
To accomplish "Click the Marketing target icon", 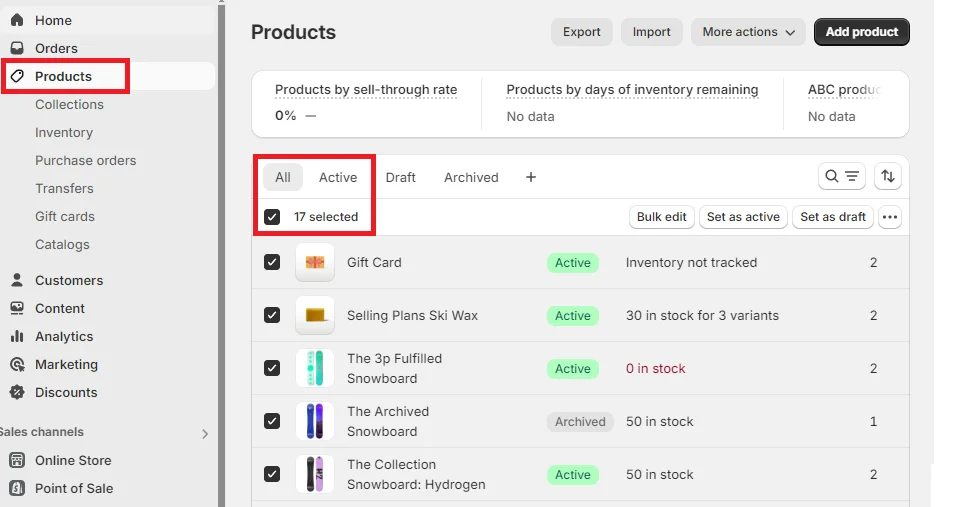I will [17, 365].
